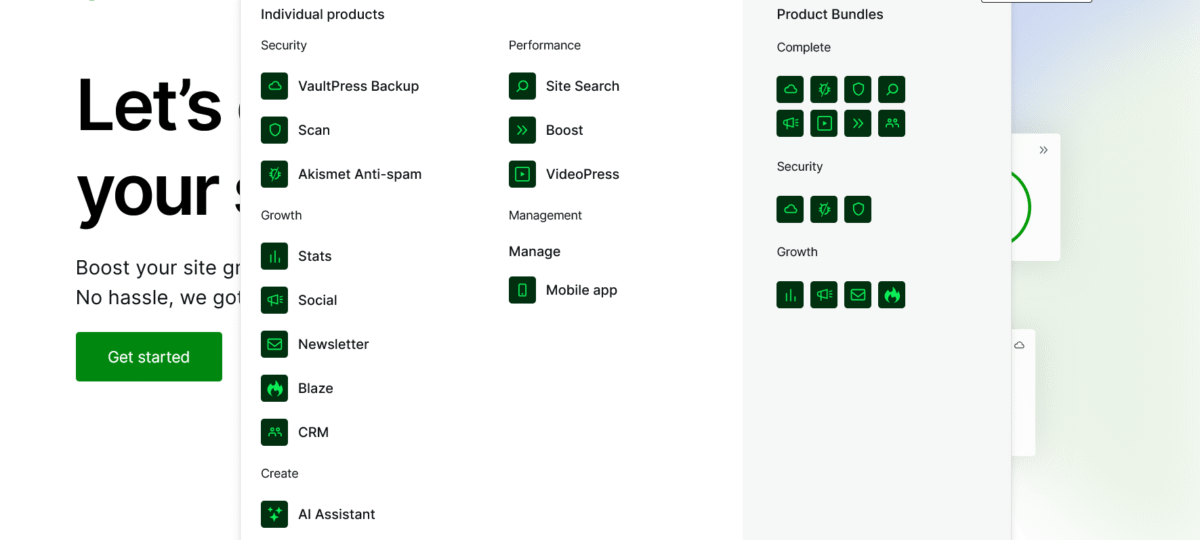Open the Security bundle heading link

[799, 167]
